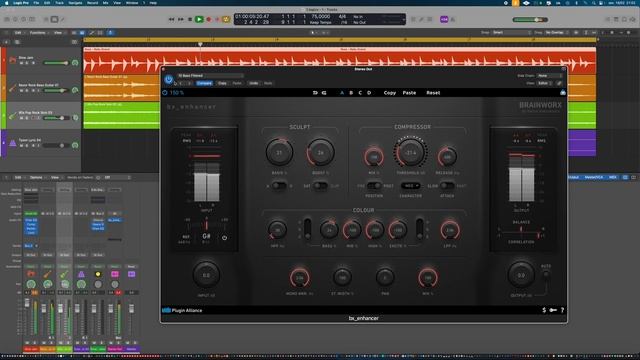Click the plugin redo arrow icon
The width and height of the screenshot is (640, 360).
click(x=324, y=93)
